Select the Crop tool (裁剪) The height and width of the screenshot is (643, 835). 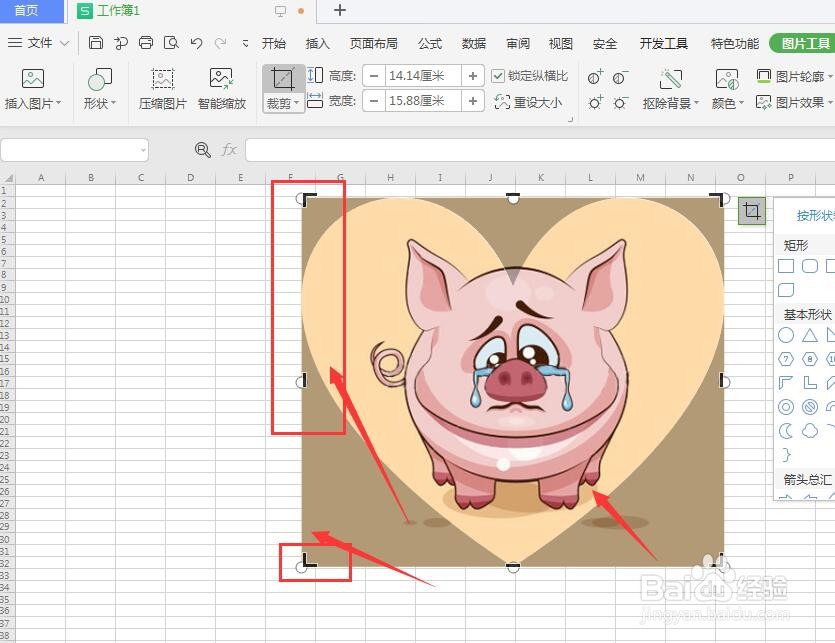click(283, 88)
